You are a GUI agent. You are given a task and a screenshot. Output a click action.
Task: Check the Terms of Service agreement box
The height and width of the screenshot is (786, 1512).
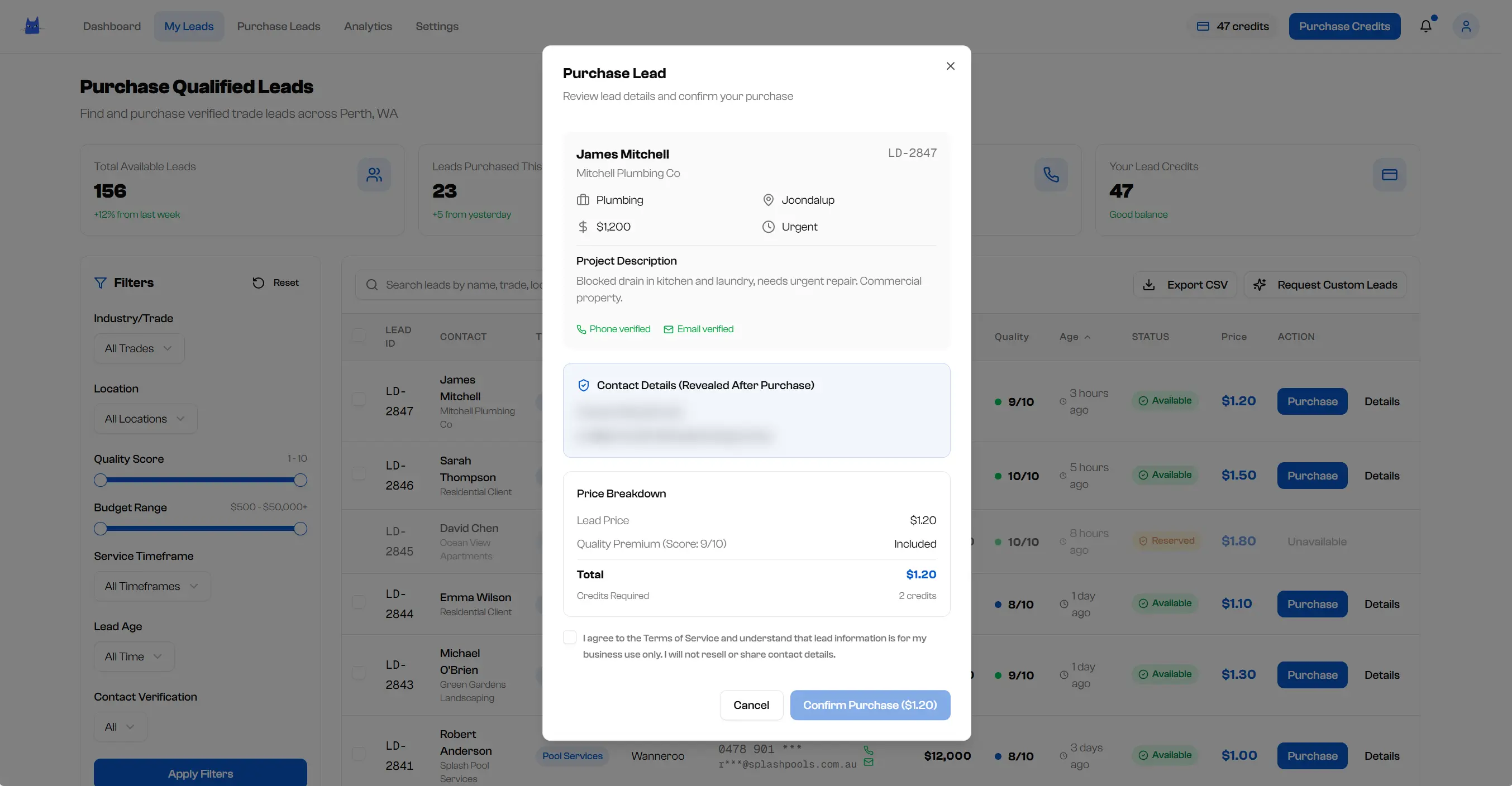(x=569, y=638)
